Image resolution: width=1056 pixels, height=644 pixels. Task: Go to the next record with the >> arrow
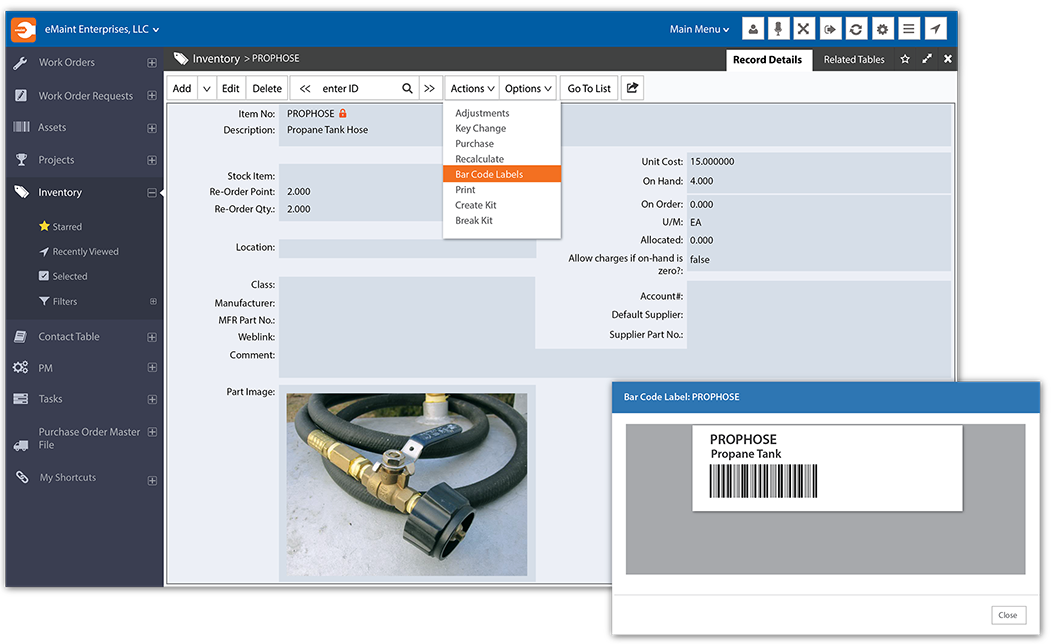click(x=429, y=88)
